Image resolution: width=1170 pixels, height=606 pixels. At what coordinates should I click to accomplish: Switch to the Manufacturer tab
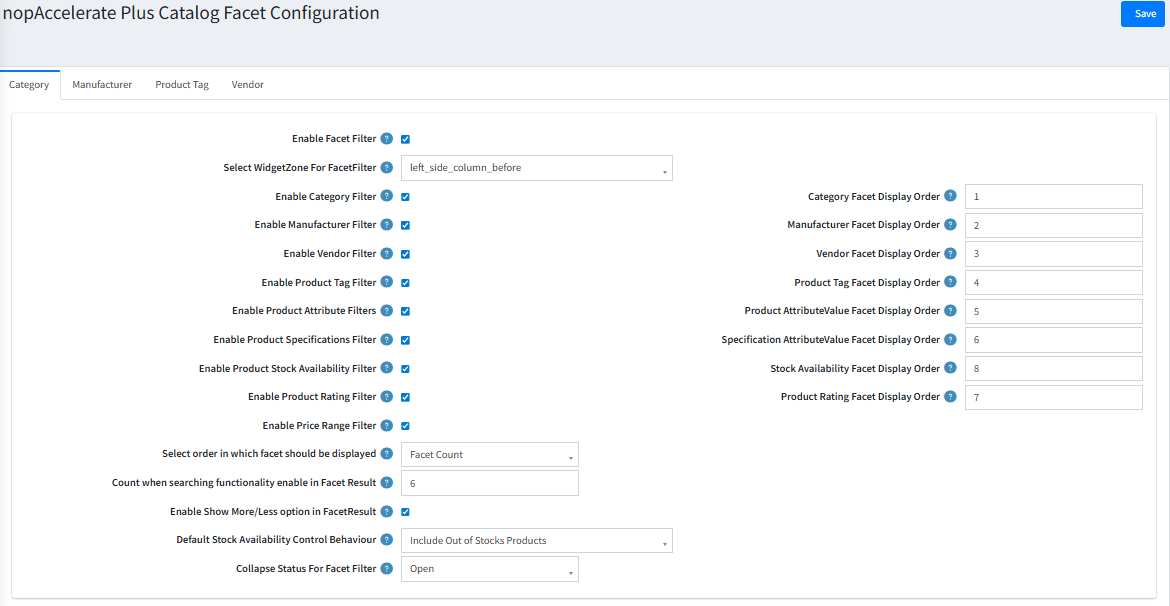[101, 84]
